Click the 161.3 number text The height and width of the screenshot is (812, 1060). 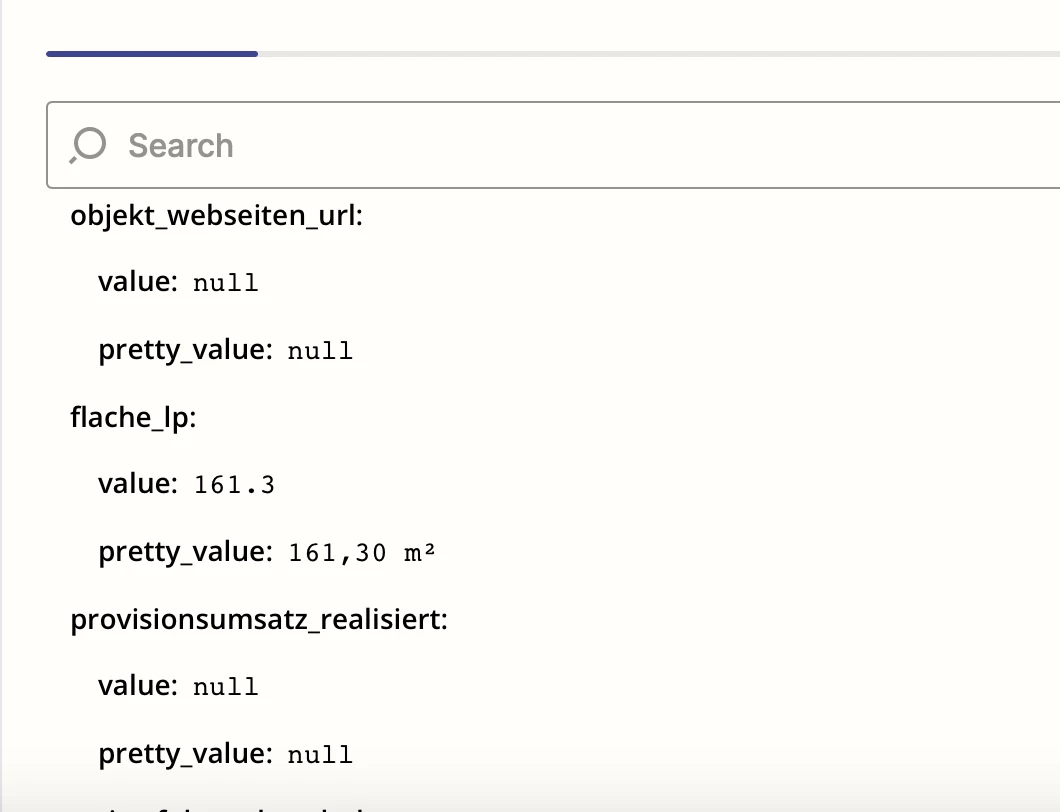pyautogui.click(x=235, y=485)
